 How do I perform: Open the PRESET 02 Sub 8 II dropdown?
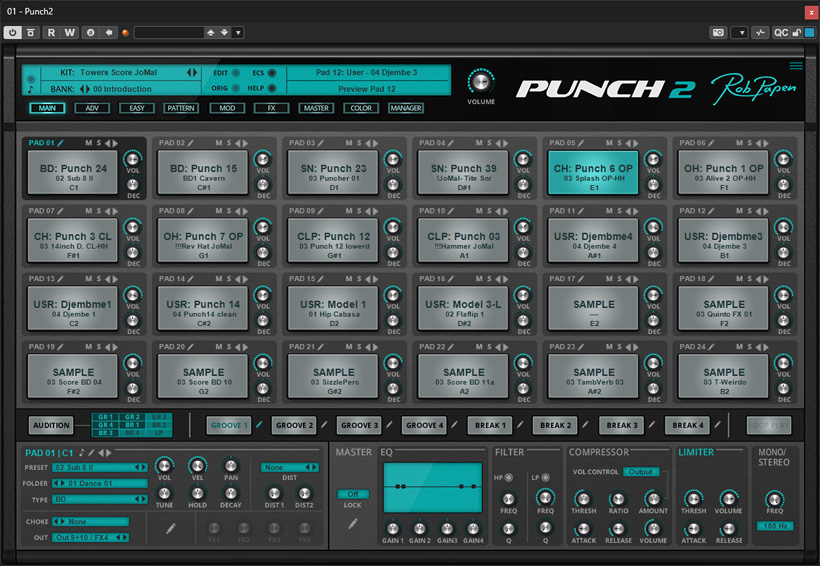coord(99,467)
